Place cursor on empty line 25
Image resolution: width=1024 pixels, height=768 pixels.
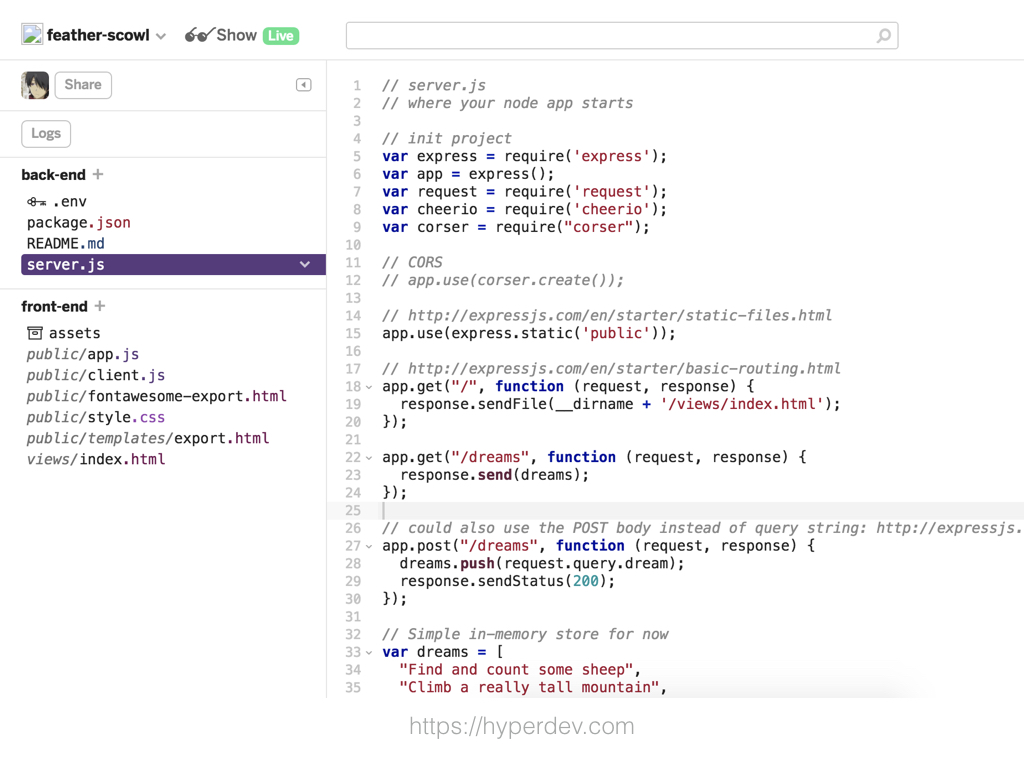click(675, 511)
